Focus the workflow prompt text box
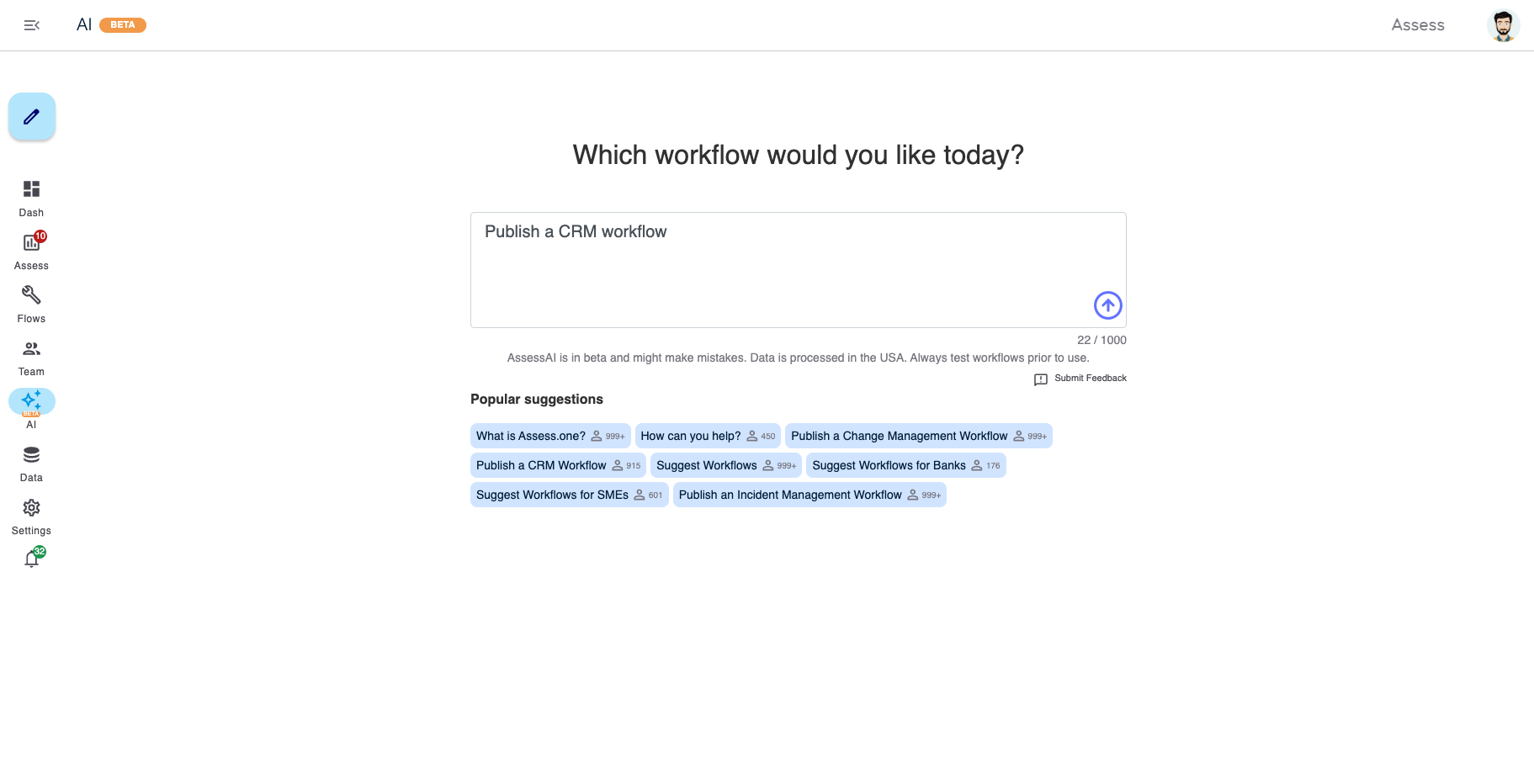This screenshot has width=1534, height=784. [x=798, y=270]
